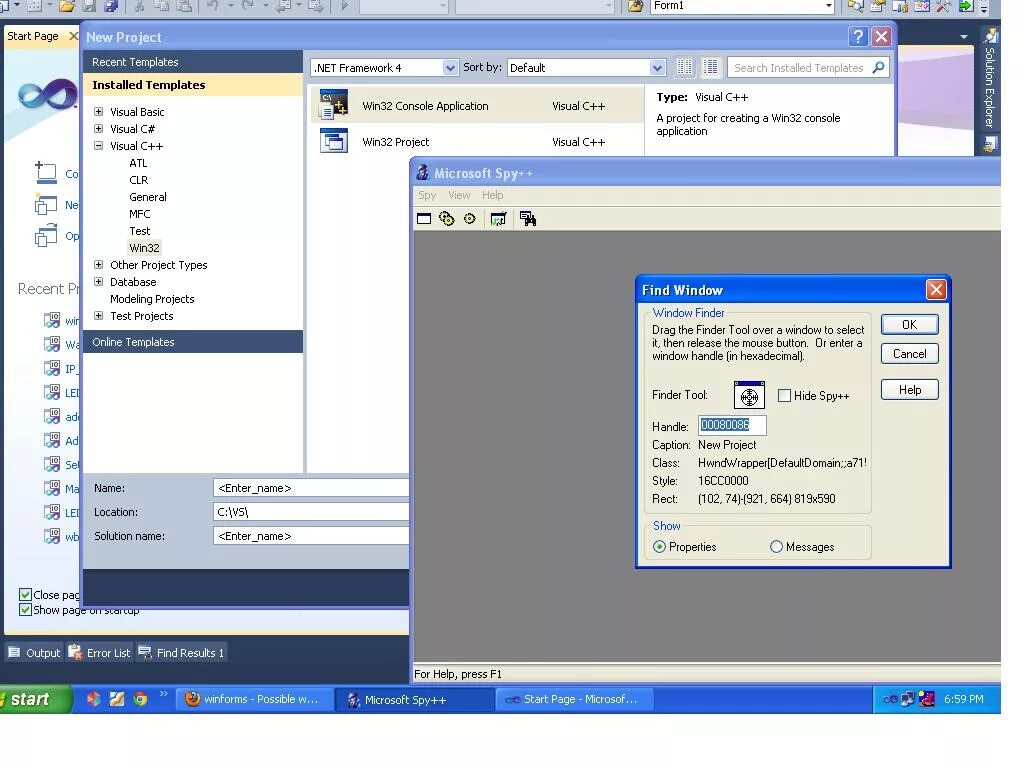Open the Form1 combo box dropdown
The image size is (1024, 768).
point(828,6)
